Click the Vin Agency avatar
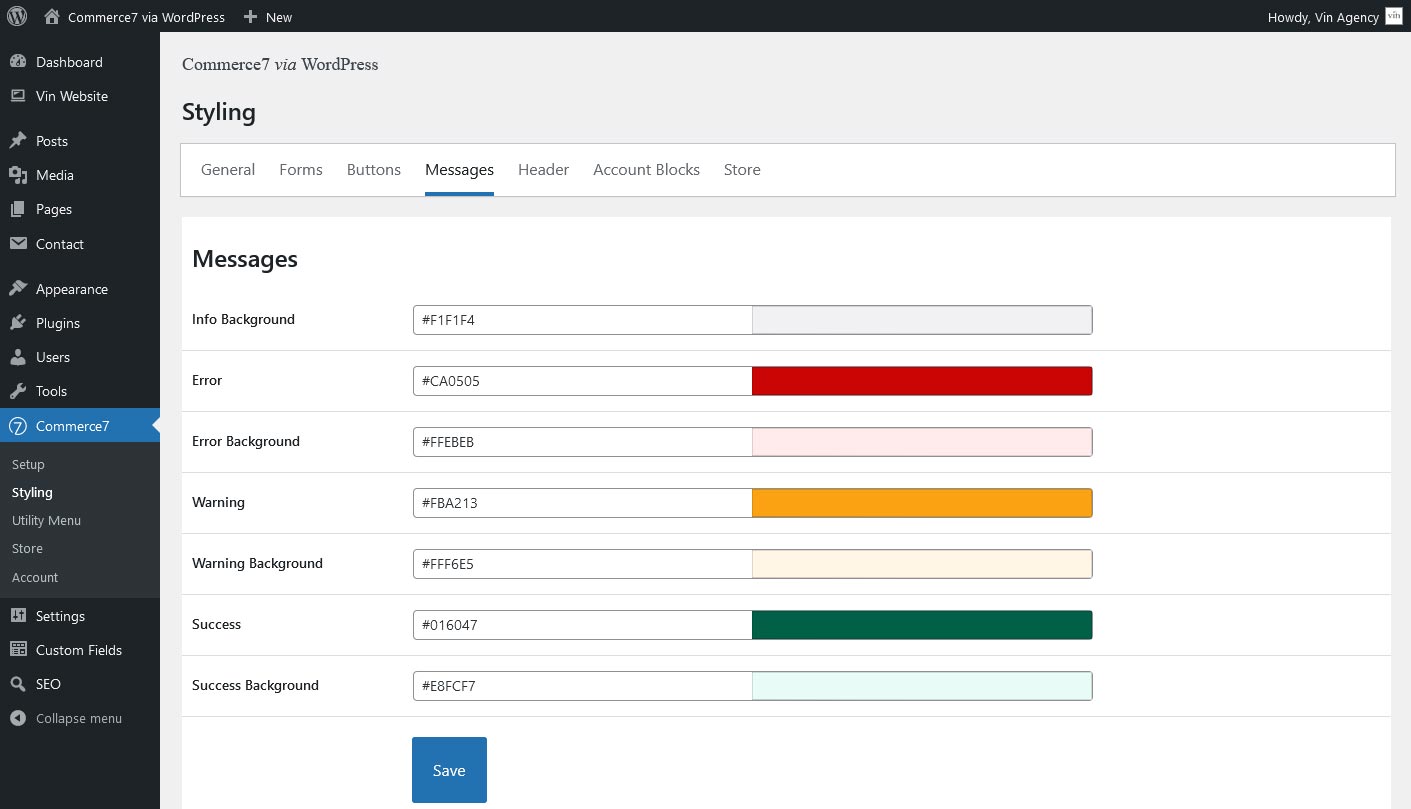Viewport: 1411px width, 809px height. [x=1394, y=16]
